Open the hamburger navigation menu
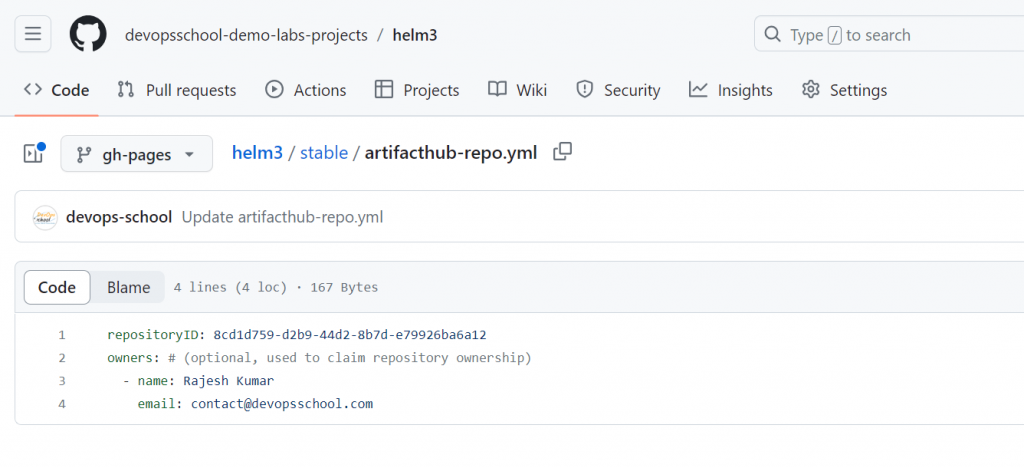The height and width of the screenshot is (468, 1024). click(32, 34)
